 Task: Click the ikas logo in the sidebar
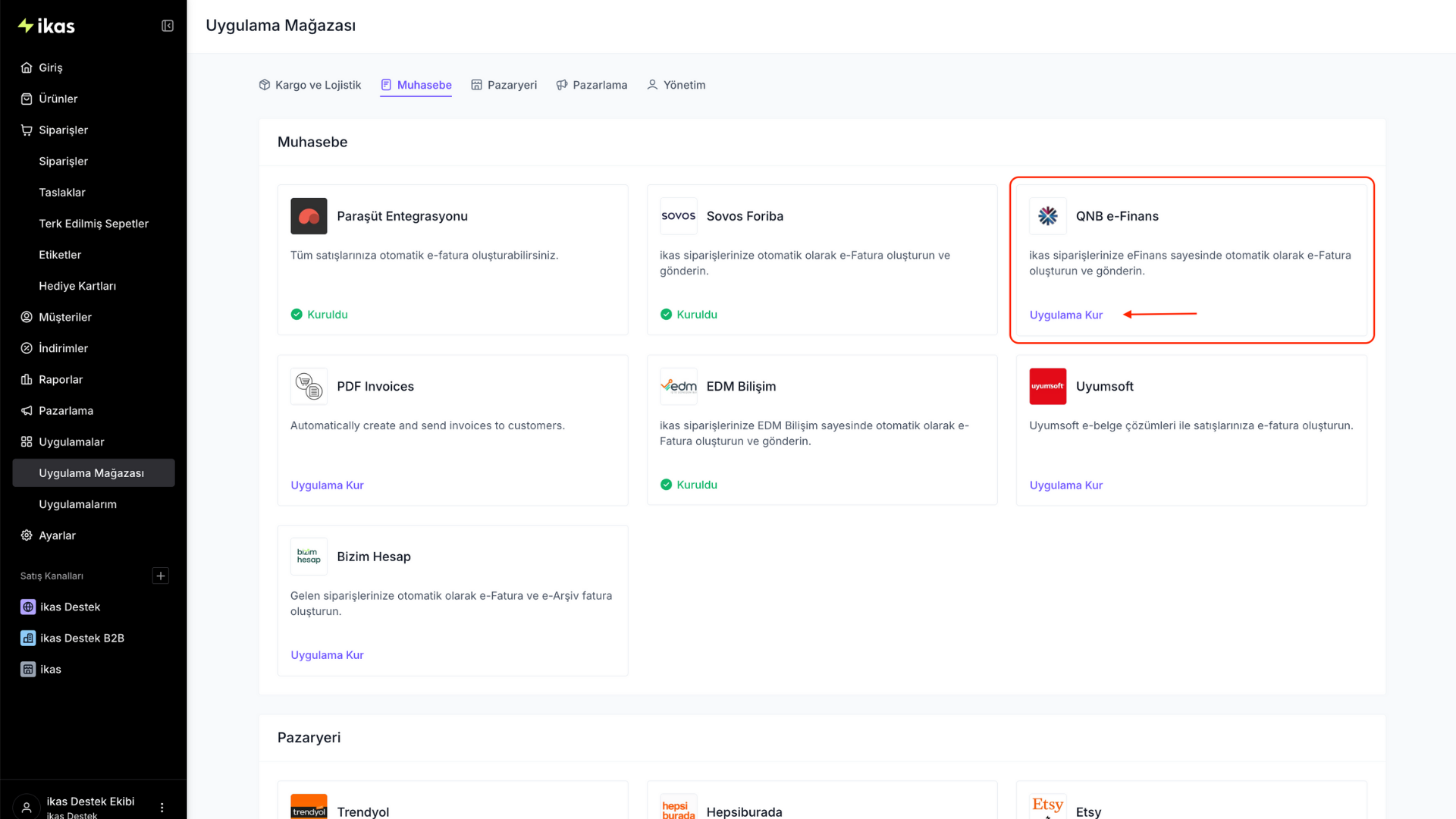[46, 26]
